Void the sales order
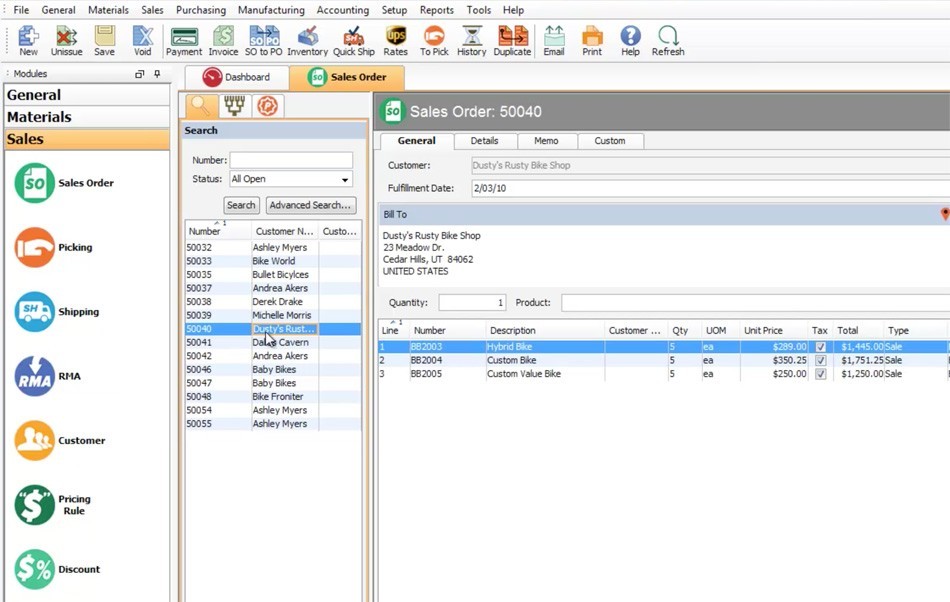The width and height of the screenshot is (950, 602). pos(143,40)
